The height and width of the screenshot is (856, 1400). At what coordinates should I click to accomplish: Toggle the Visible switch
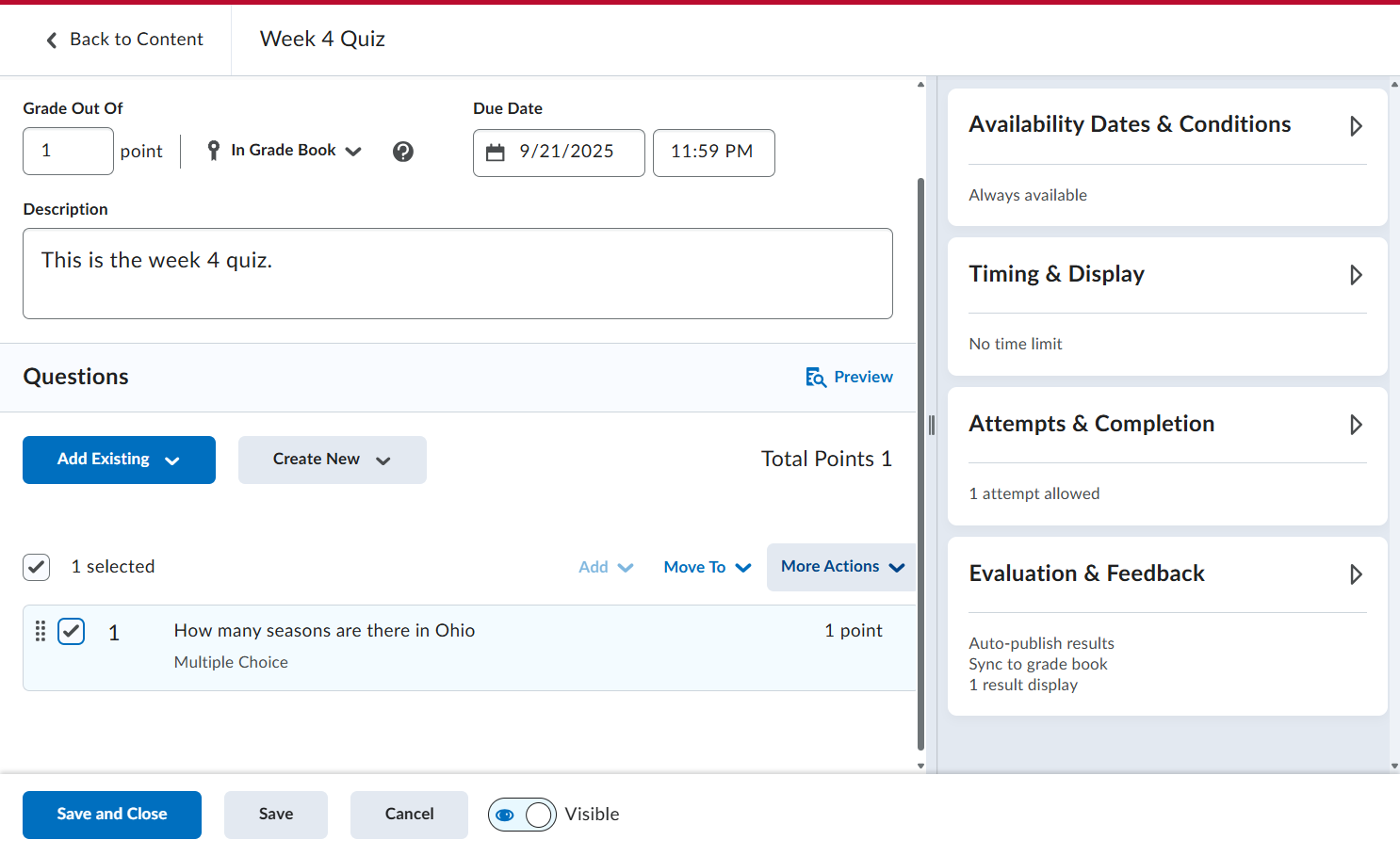(522, 815)
